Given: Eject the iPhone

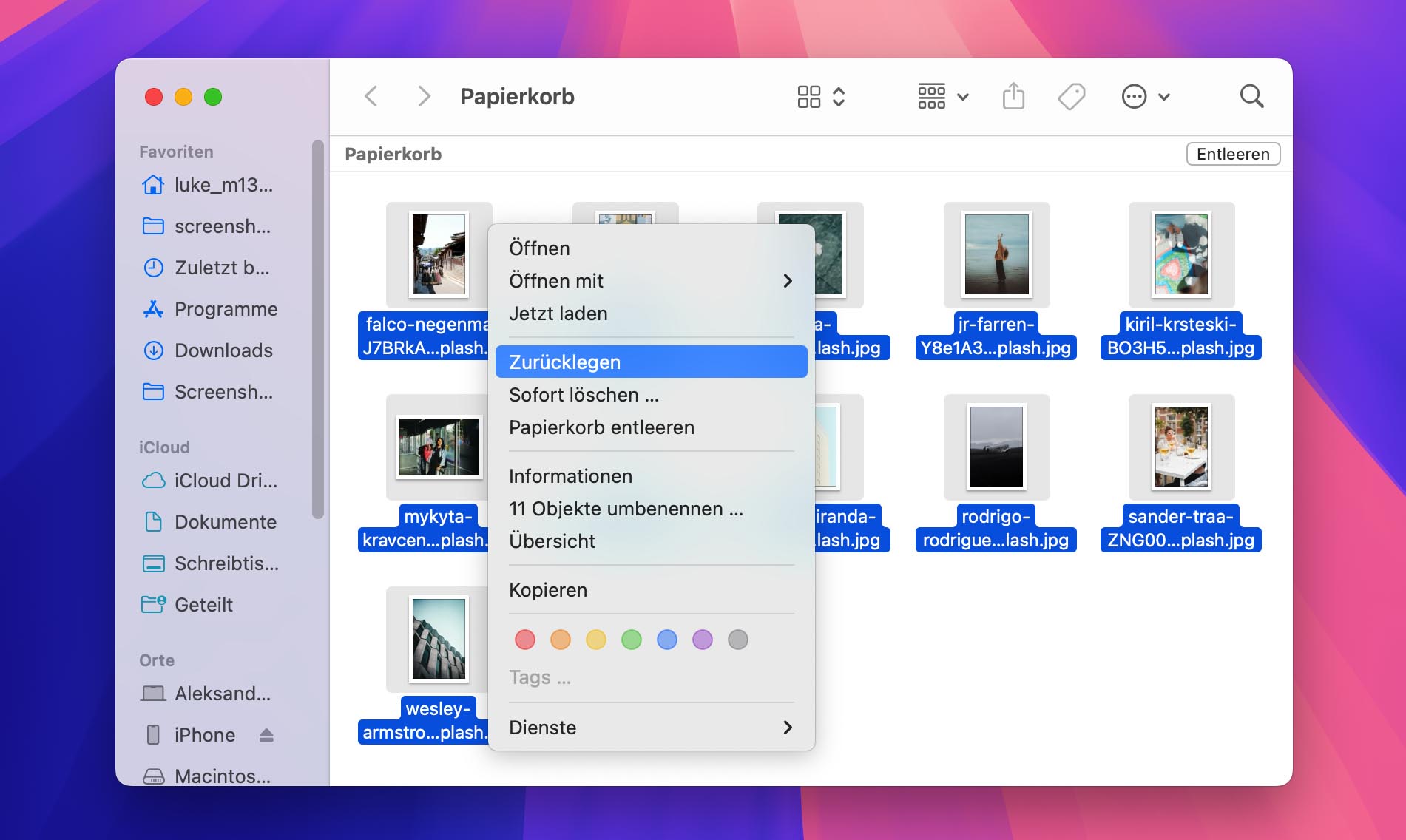Looking at the screenshot, I should click(x=267, y=735).
